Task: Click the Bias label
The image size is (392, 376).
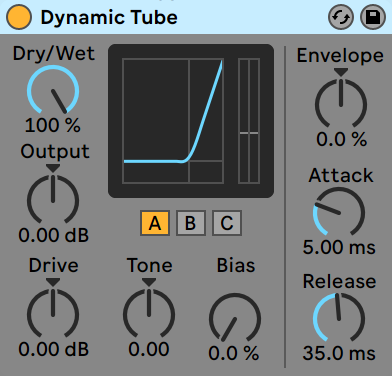Action: click(236, 265)
